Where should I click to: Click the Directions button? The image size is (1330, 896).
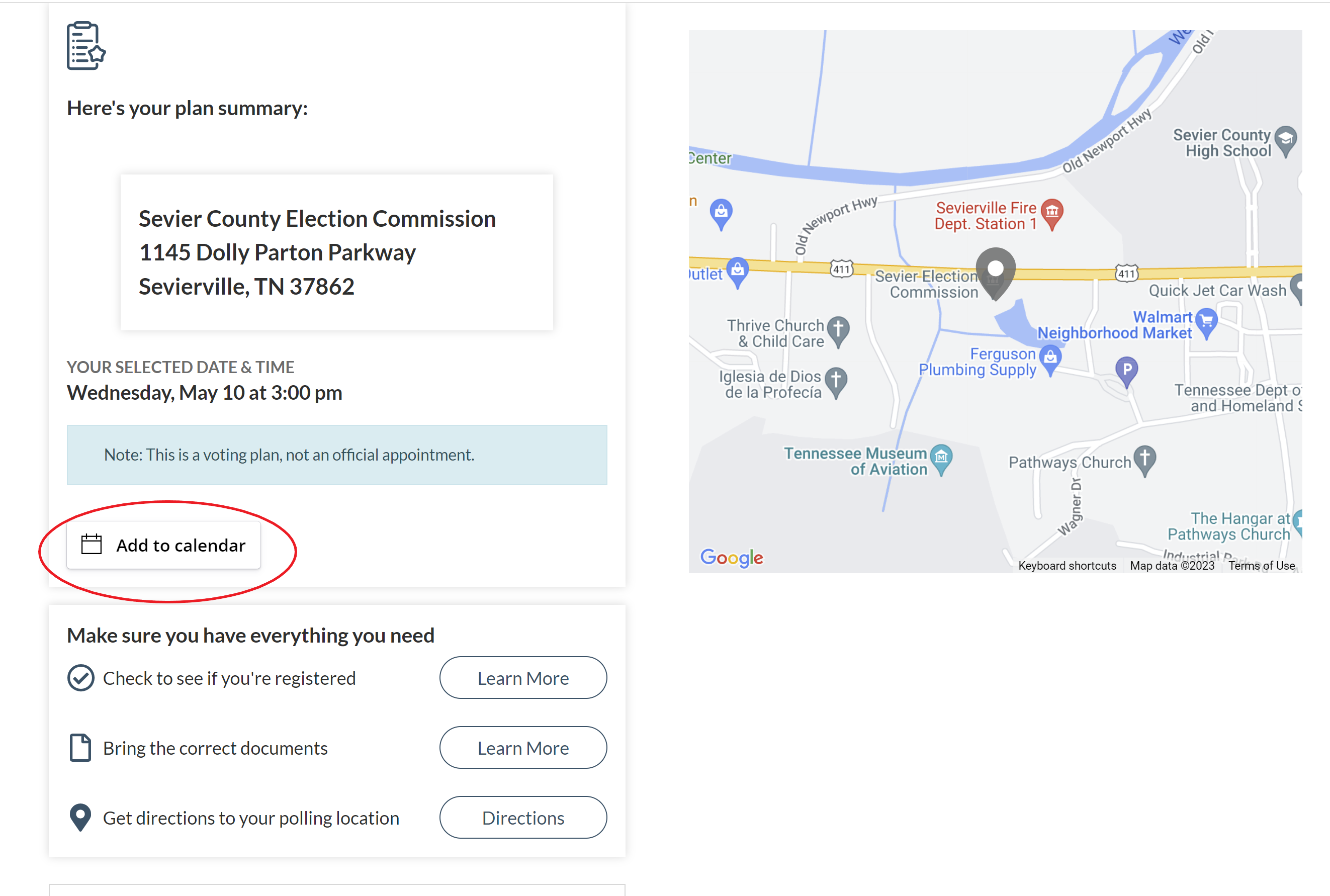click(523, 818)
